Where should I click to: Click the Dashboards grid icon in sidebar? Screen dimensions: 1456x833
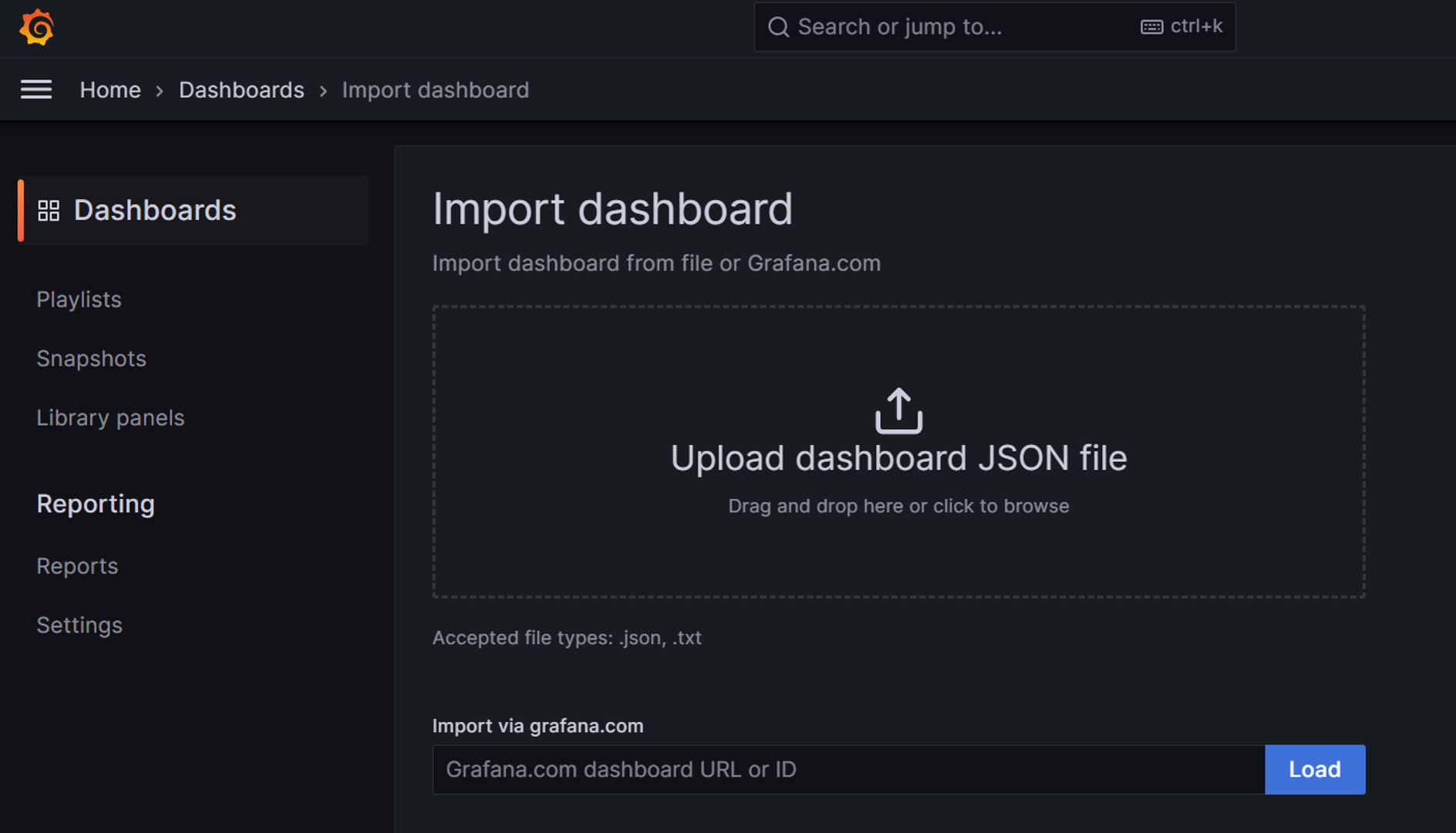[x=49, y=211]
